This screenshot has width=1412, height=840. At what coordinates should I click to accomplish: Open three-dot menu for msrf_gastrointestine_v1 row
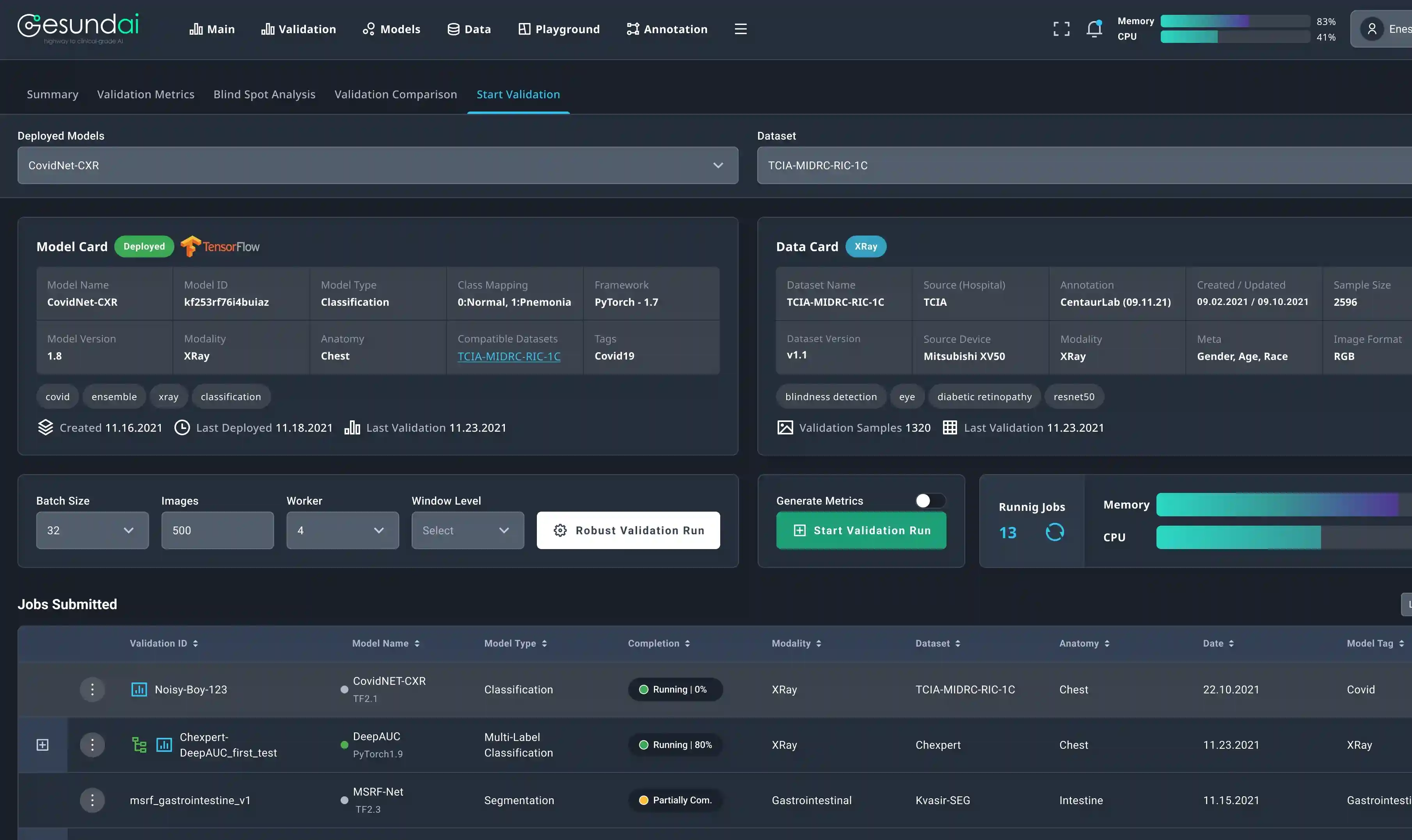92,800
